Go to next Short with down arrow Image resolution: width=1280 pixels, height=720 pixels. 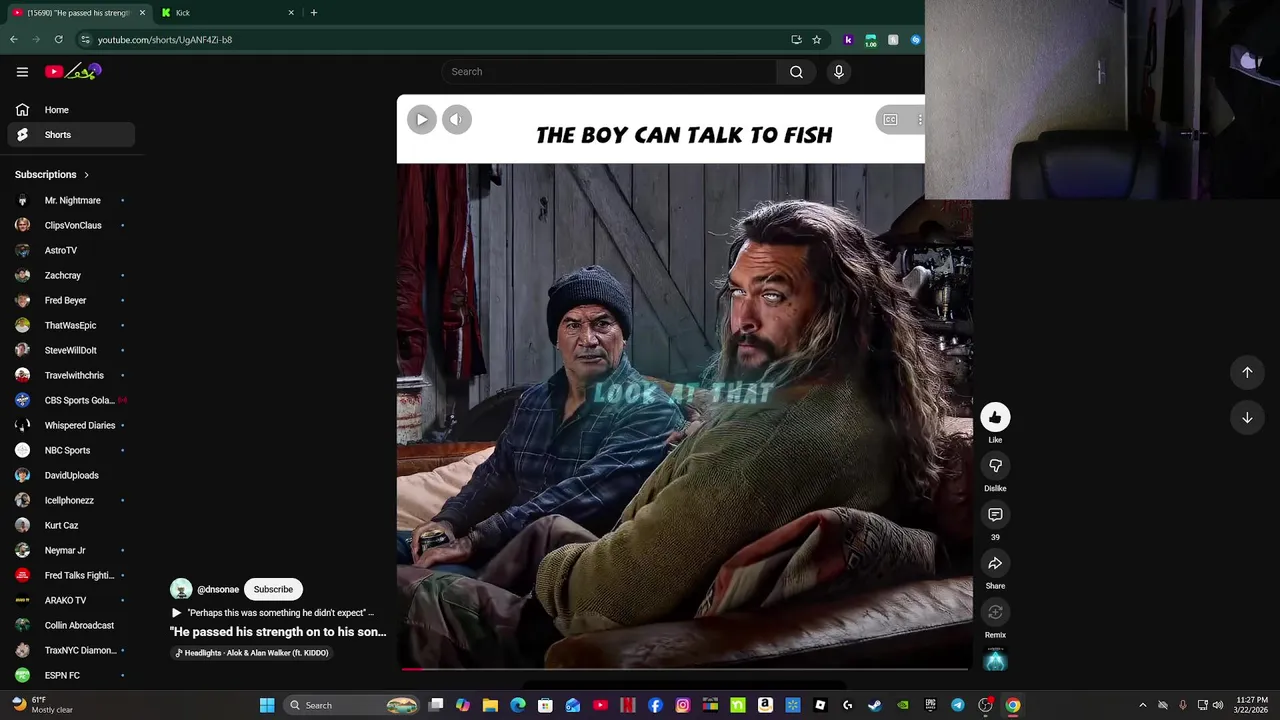tap(1247, 418)
